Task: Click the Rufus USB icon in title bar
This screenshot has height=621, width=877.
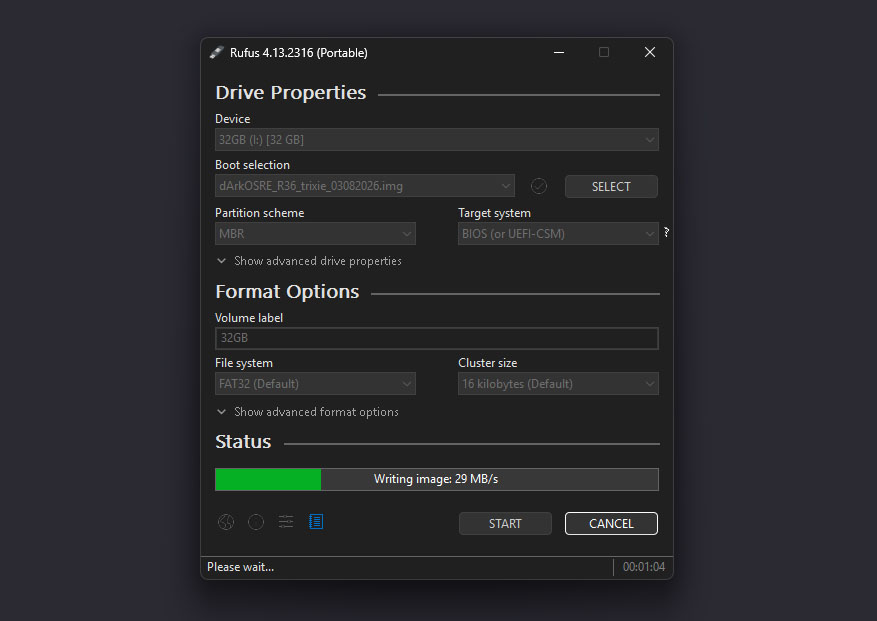Action: 216,53
